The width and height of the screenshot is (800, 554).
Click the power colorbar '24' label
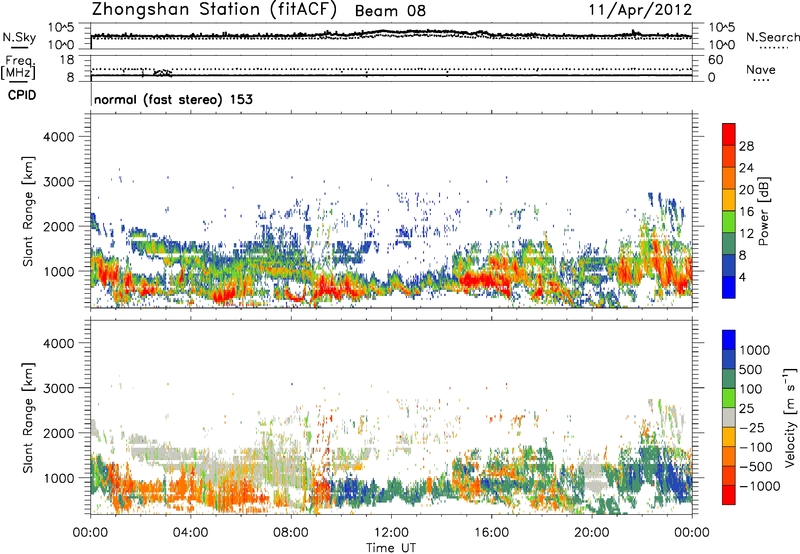pyautogui.click(x=746, y=168)
